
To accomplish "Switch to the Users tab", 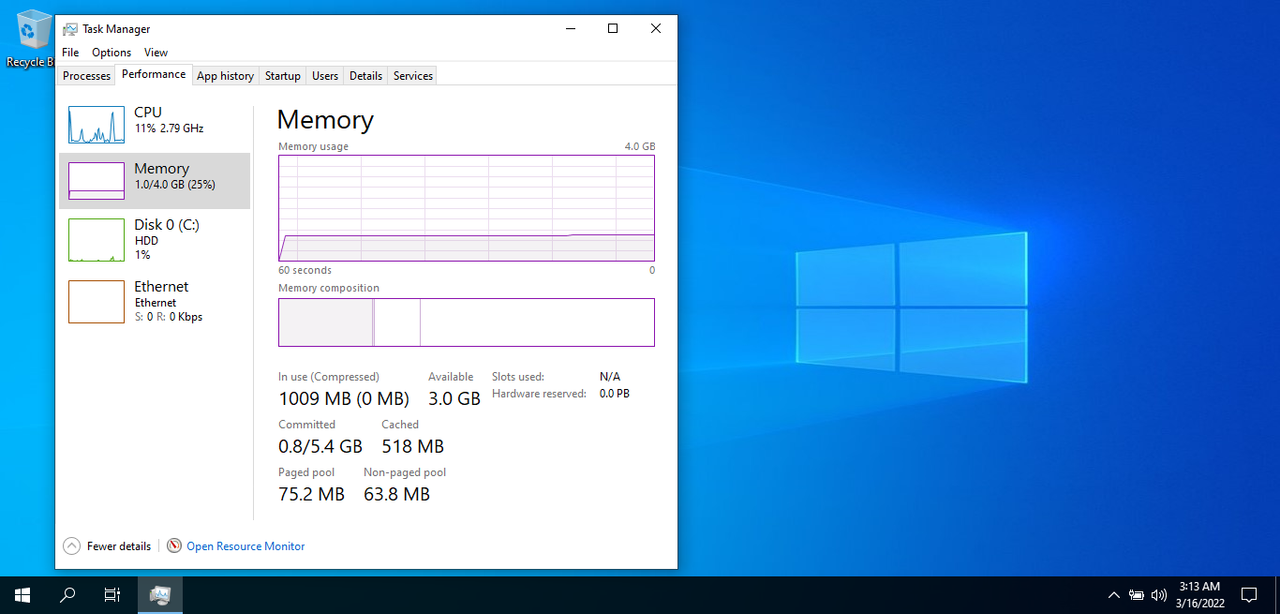I will (x=325, y=76).
